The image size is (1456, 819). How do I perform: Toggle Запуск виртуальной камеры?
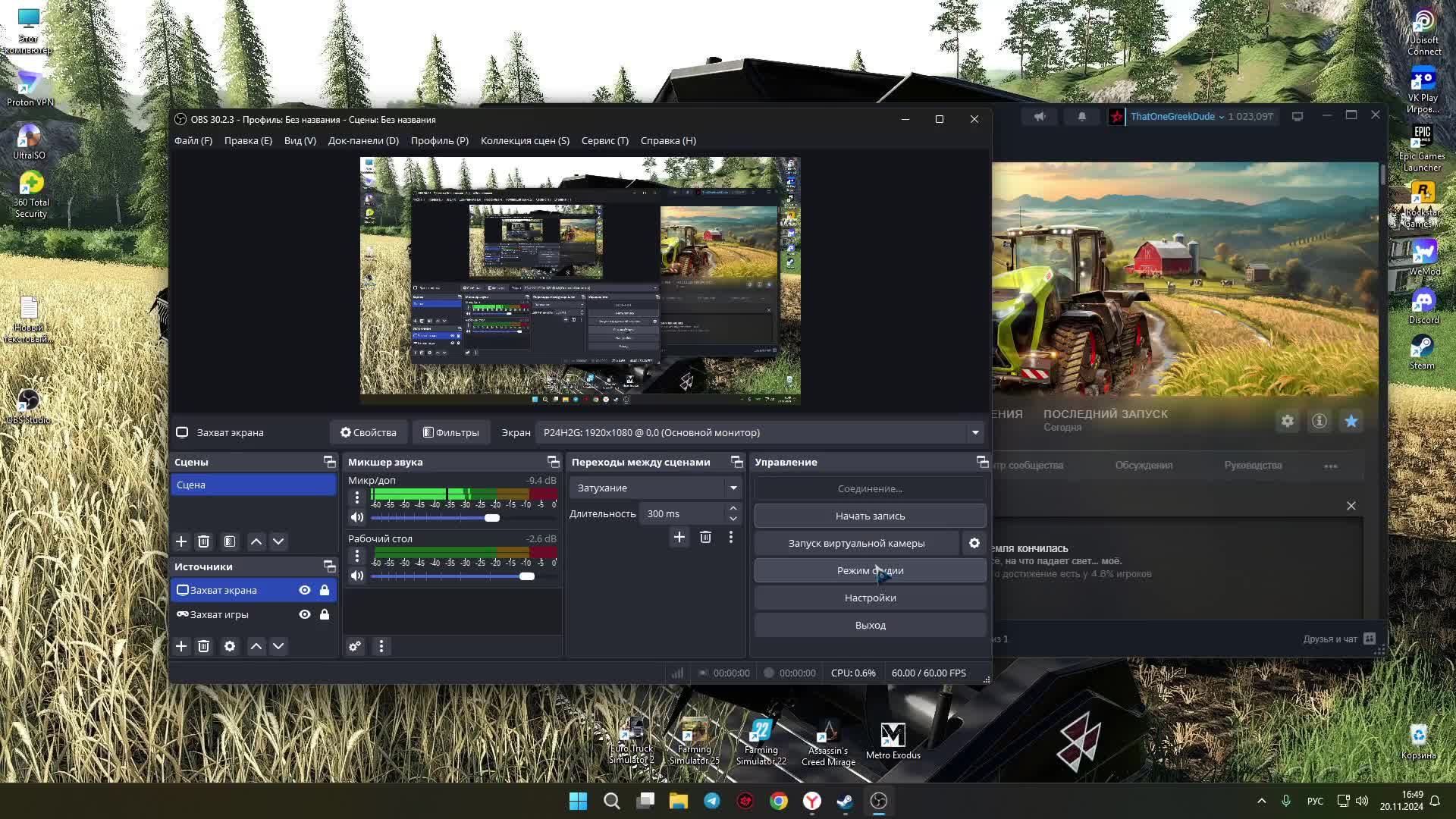pyautogui.click(x=856, y=543)
